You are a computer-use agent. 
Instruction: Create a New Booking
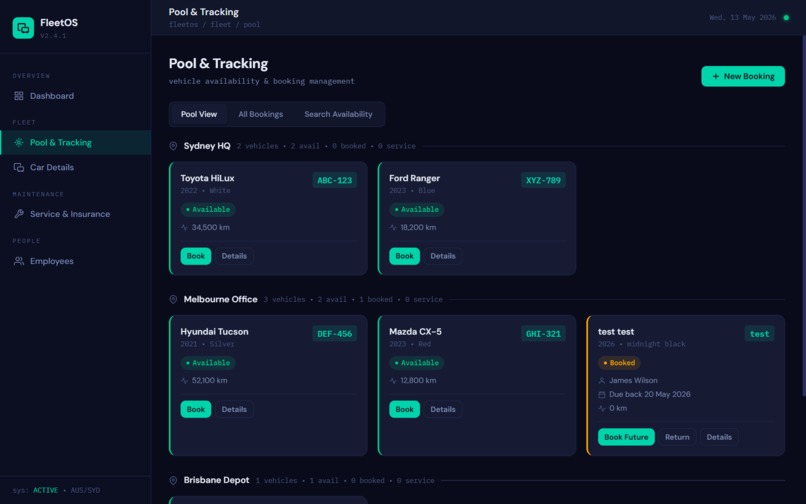click(743, 76)
